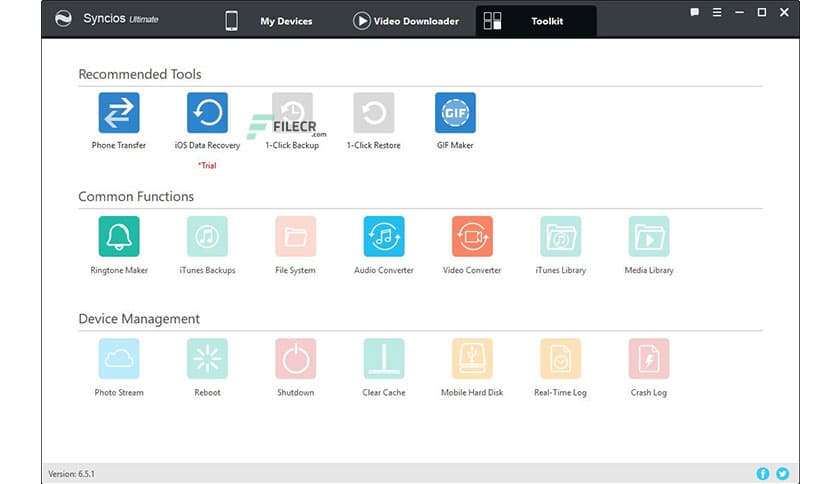Select the Toolkit tab
Viewport: 836px width, 484px height.
click(536, 21)
